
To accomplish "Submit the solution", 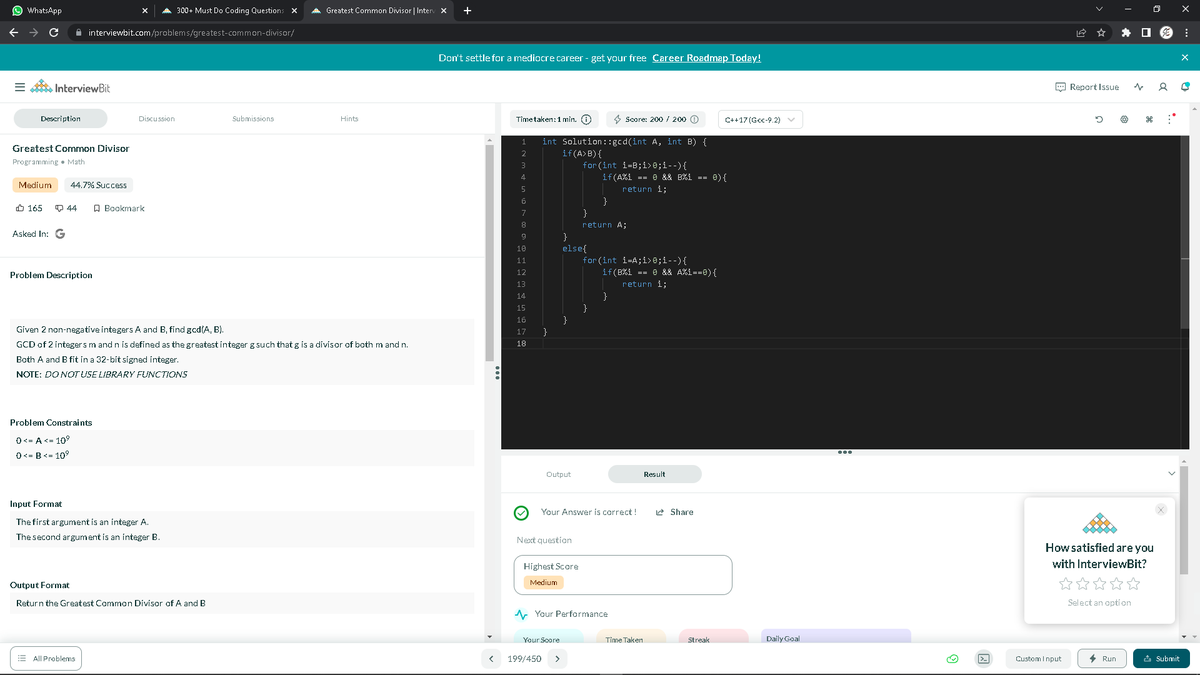I will click(x=1161, y=658).
